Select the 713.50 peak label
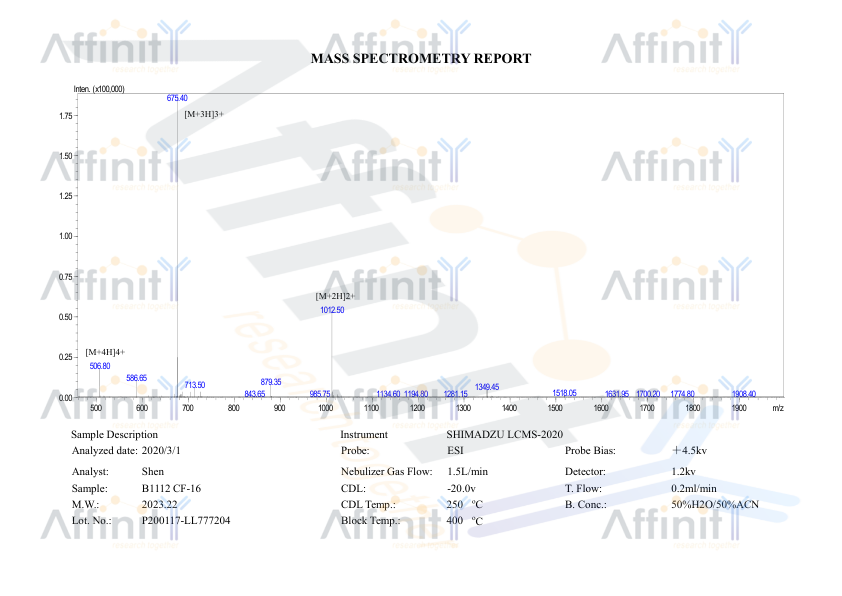The height and width of the screenshot is (596, 842). point(194,385)
